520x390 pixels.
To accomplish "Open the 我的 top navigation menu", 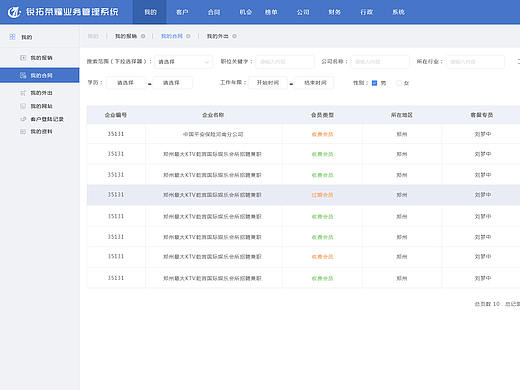I will click(x=150, y=12).
